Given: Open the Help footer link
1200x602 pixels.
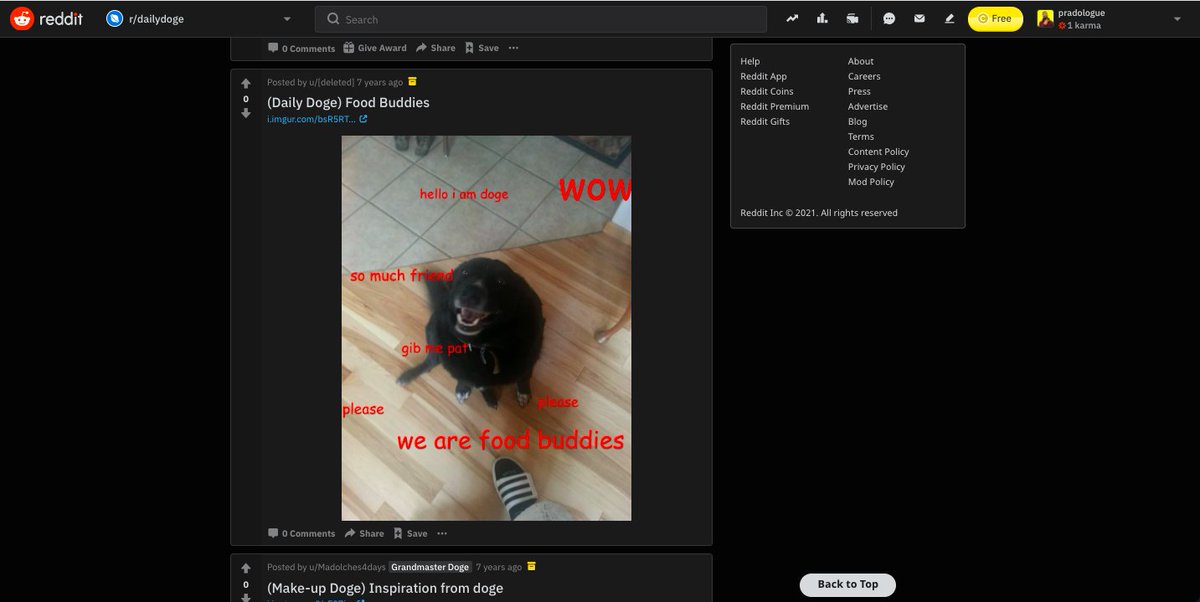Looking at the screenshot, I should [750, 61].
